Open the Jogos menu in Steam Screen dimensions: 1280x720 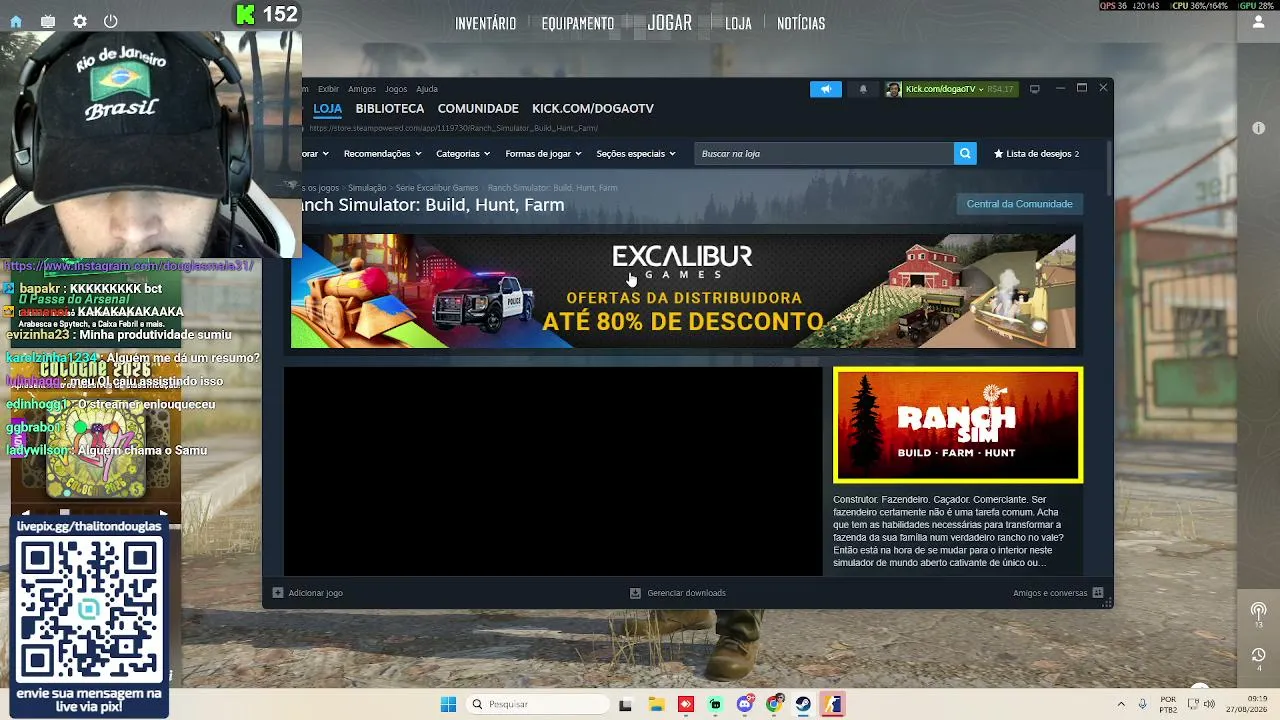click(x=396, y=89)
